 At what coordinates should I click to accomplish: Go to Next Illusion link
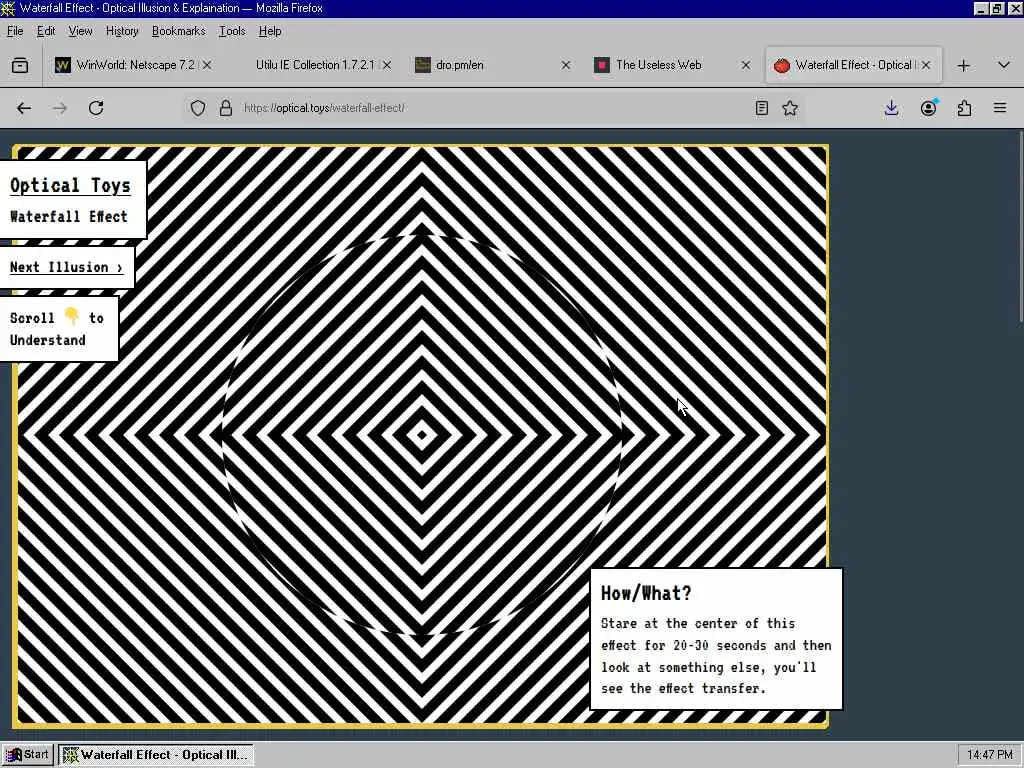[x=66, y=267]
